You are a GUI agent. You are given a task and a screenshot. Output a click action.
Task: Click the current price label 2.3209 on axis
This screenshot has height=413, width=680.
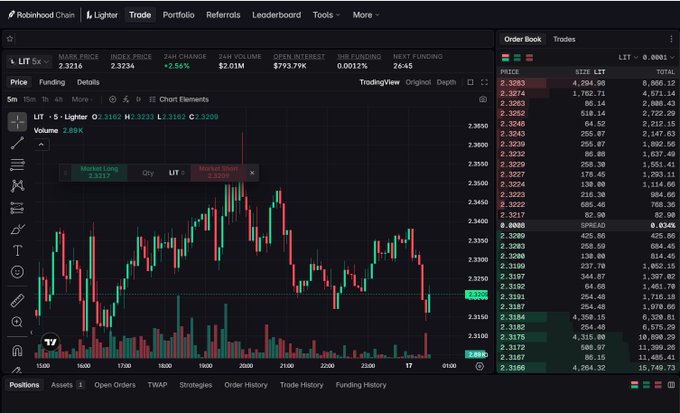pyautogui.click(x=476, y=295)
